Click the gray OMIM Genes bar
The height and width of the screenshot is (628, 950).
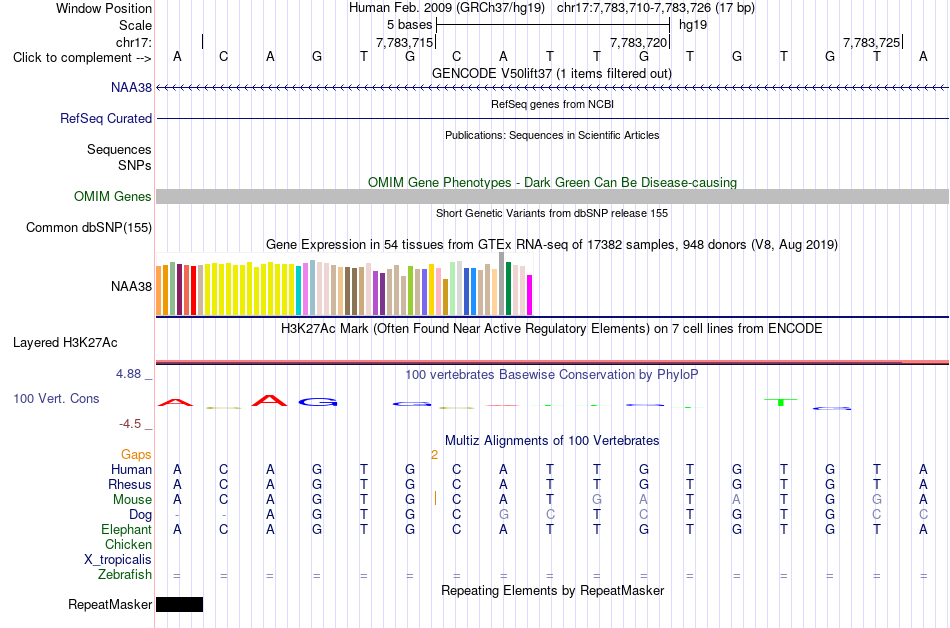(x=553, y=196)
